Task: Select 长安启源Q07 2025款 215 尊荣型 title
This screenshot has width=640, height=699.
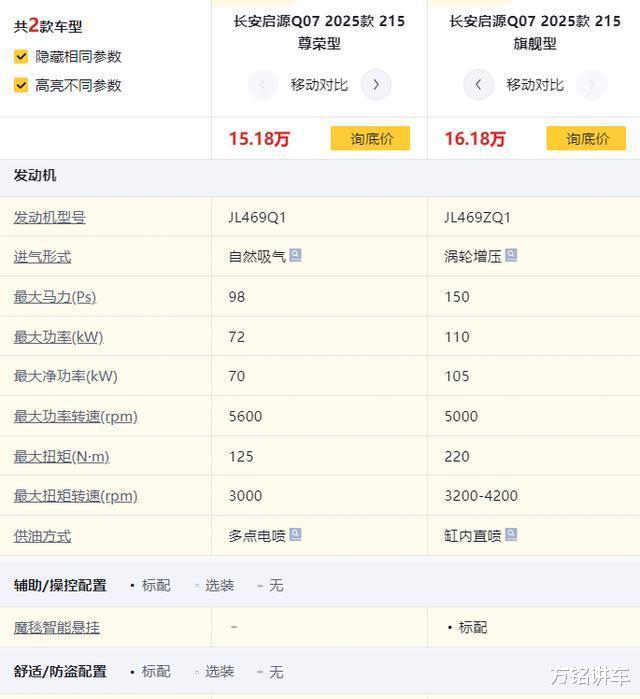Action: [x=319, y=32]
